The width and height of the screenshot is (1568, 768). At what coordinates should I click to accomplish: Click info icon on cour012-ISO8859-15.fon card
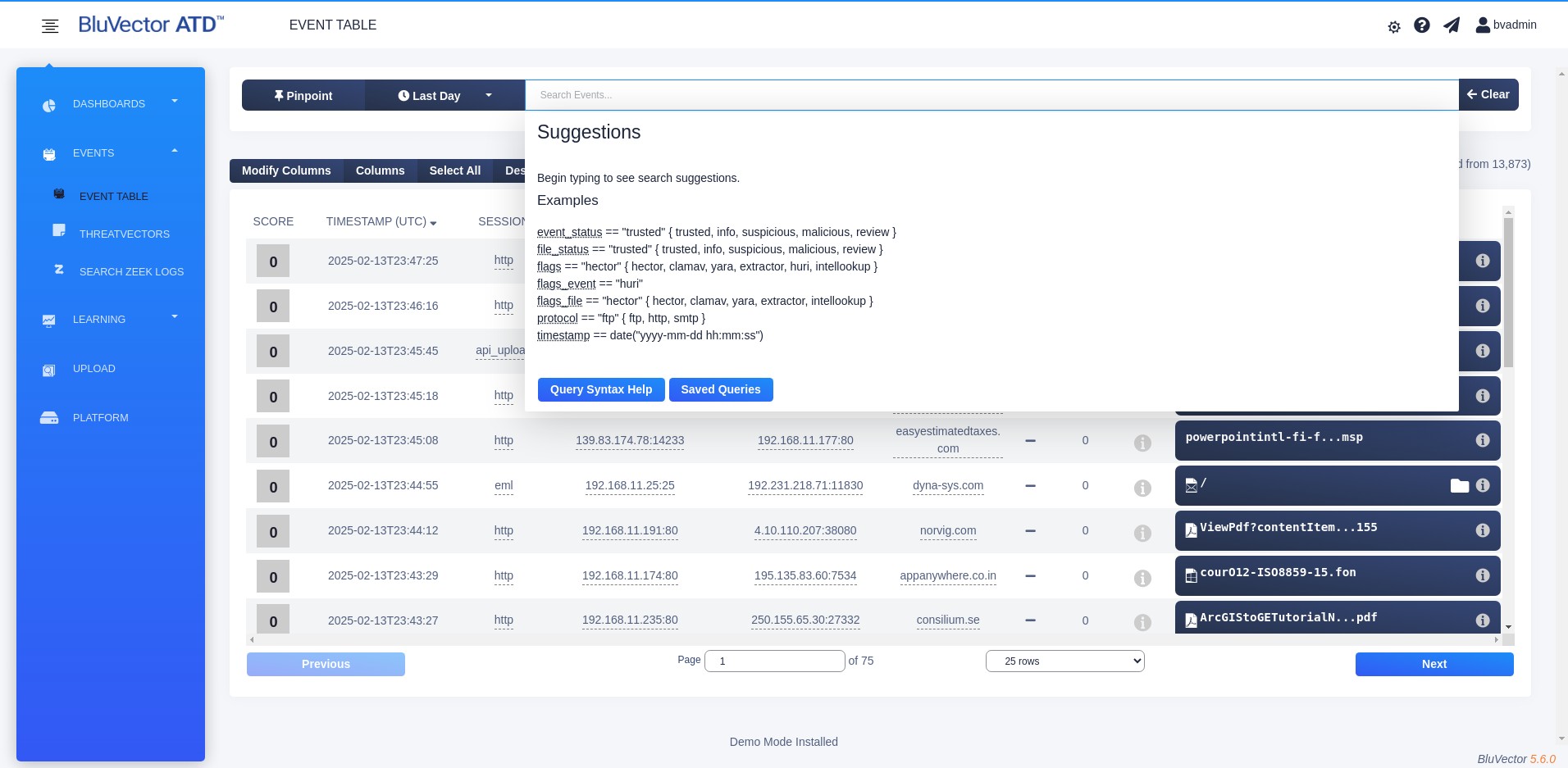[1483, 575]
